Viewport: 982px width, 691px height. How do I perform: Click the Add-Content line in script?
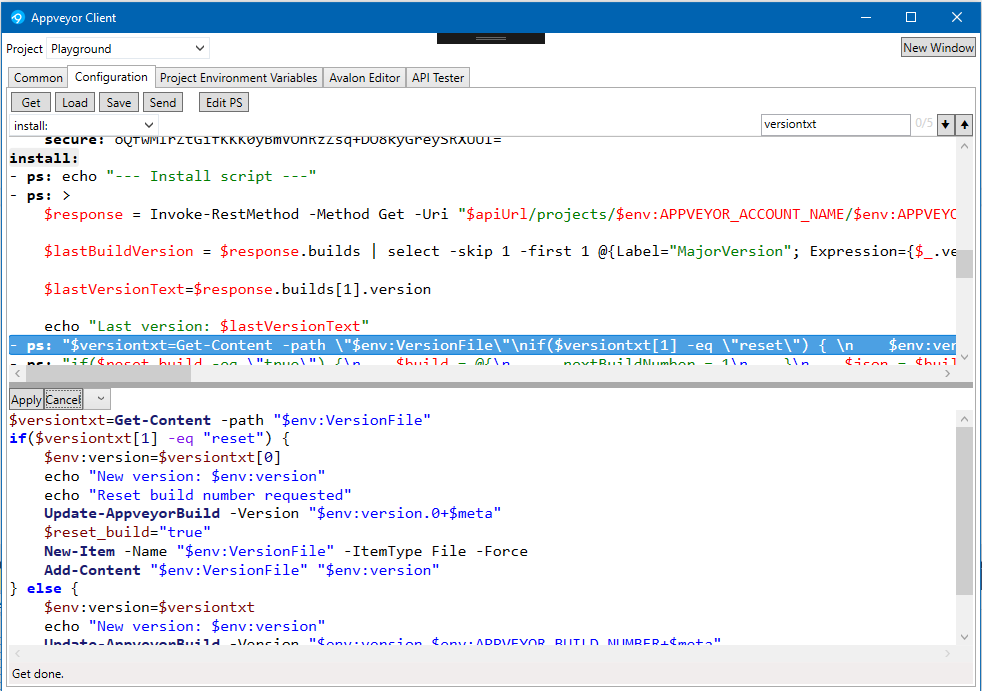pos(242,570)
